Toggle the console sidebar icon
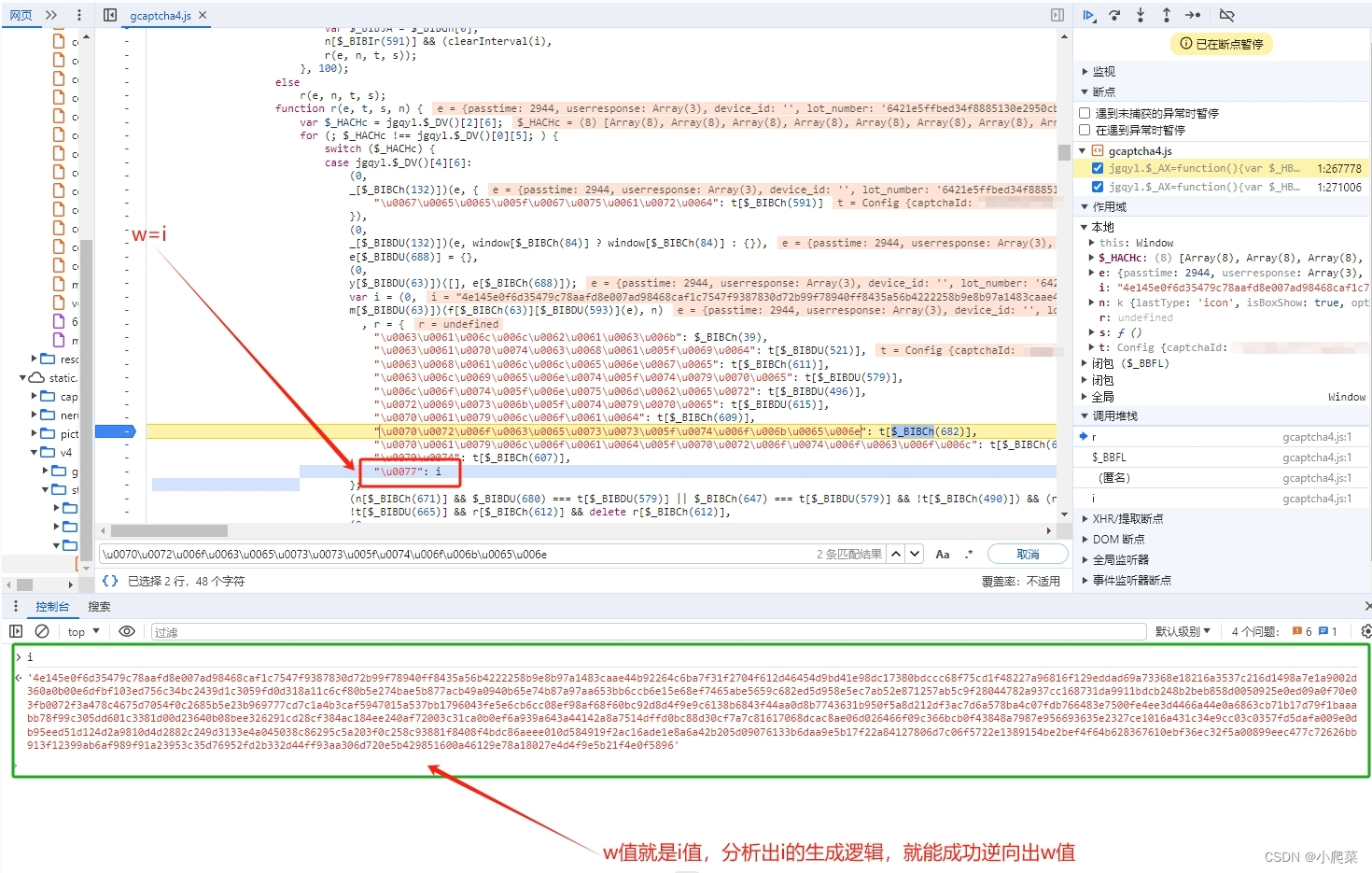This screenshot has width=1372, height=873. click(16, 632)
